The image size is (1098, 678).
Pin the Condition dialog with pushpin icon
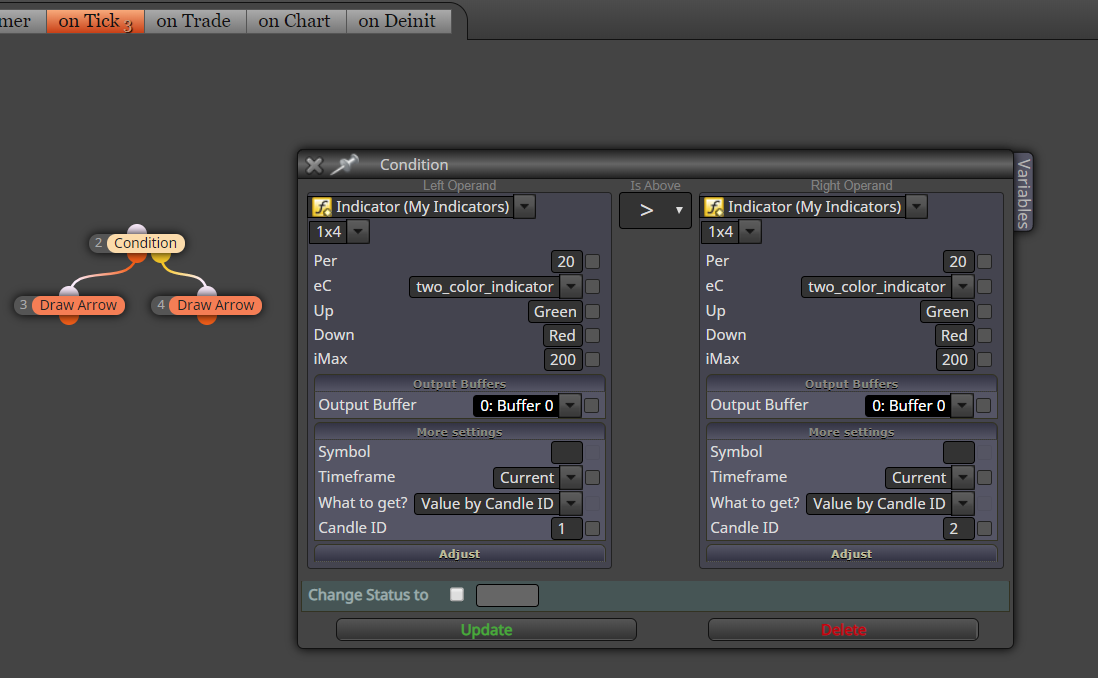pyautogui.click(x=344, y=165)
